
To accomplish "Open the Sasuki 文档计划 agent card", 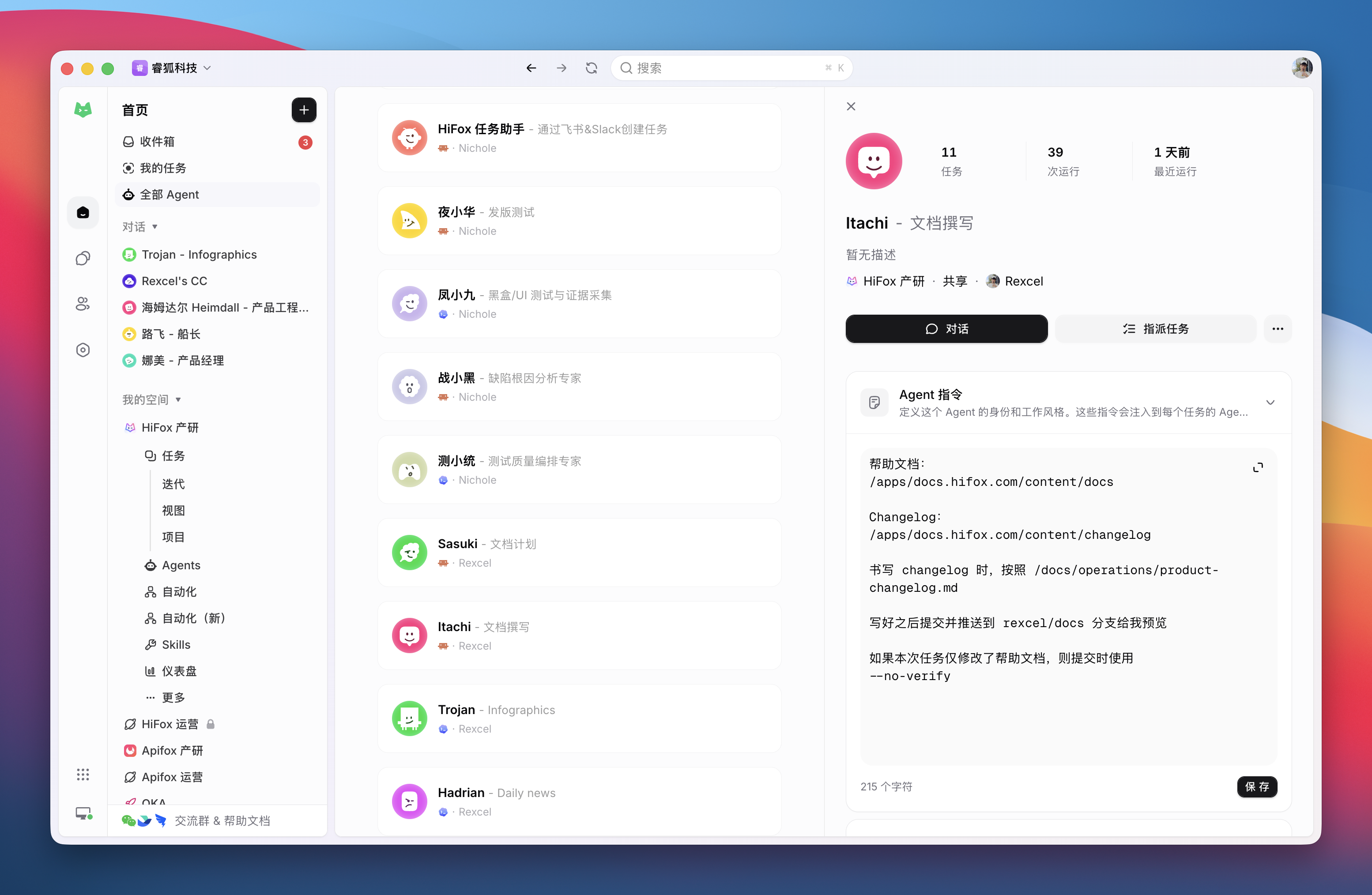I will (x=579, y=553).
